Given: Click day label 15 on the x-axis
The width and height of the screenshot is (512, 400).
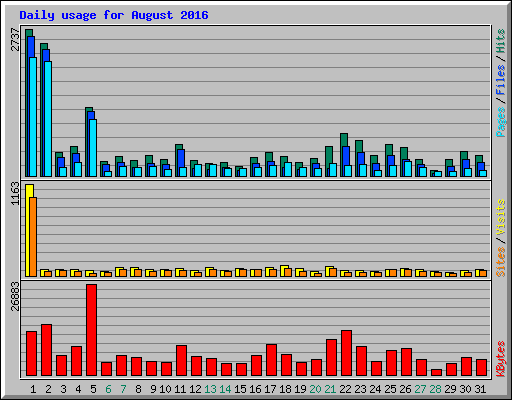Looking at the screenshot, I should [240, 389].
